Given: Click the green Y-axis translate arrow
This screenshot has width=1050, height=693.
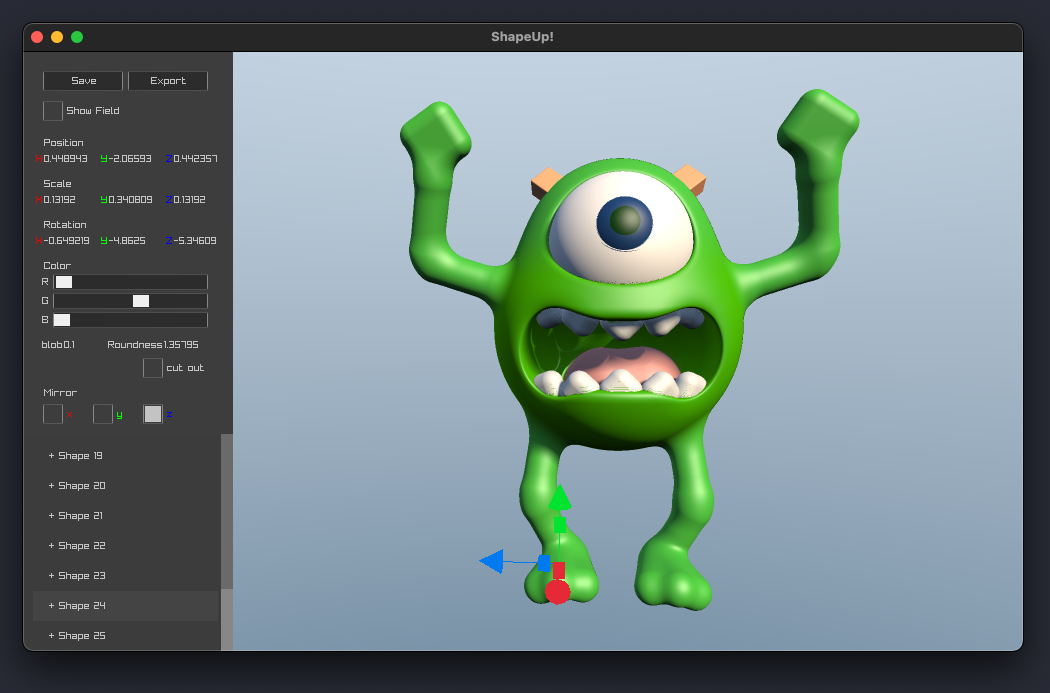Looking at the screenshot, I should coord(559,496).
